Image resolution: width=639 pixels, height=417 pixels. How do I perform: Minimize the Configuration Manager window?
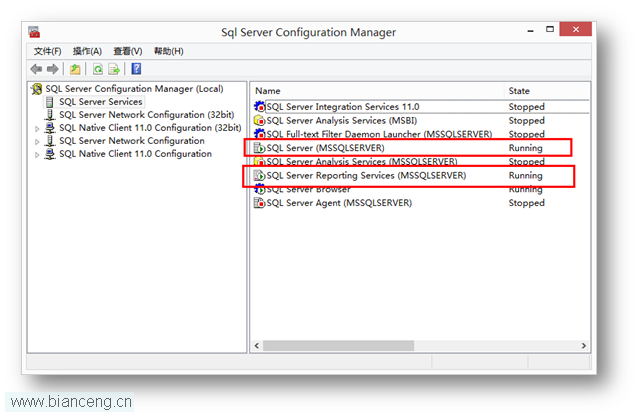(x=530, y=30)
